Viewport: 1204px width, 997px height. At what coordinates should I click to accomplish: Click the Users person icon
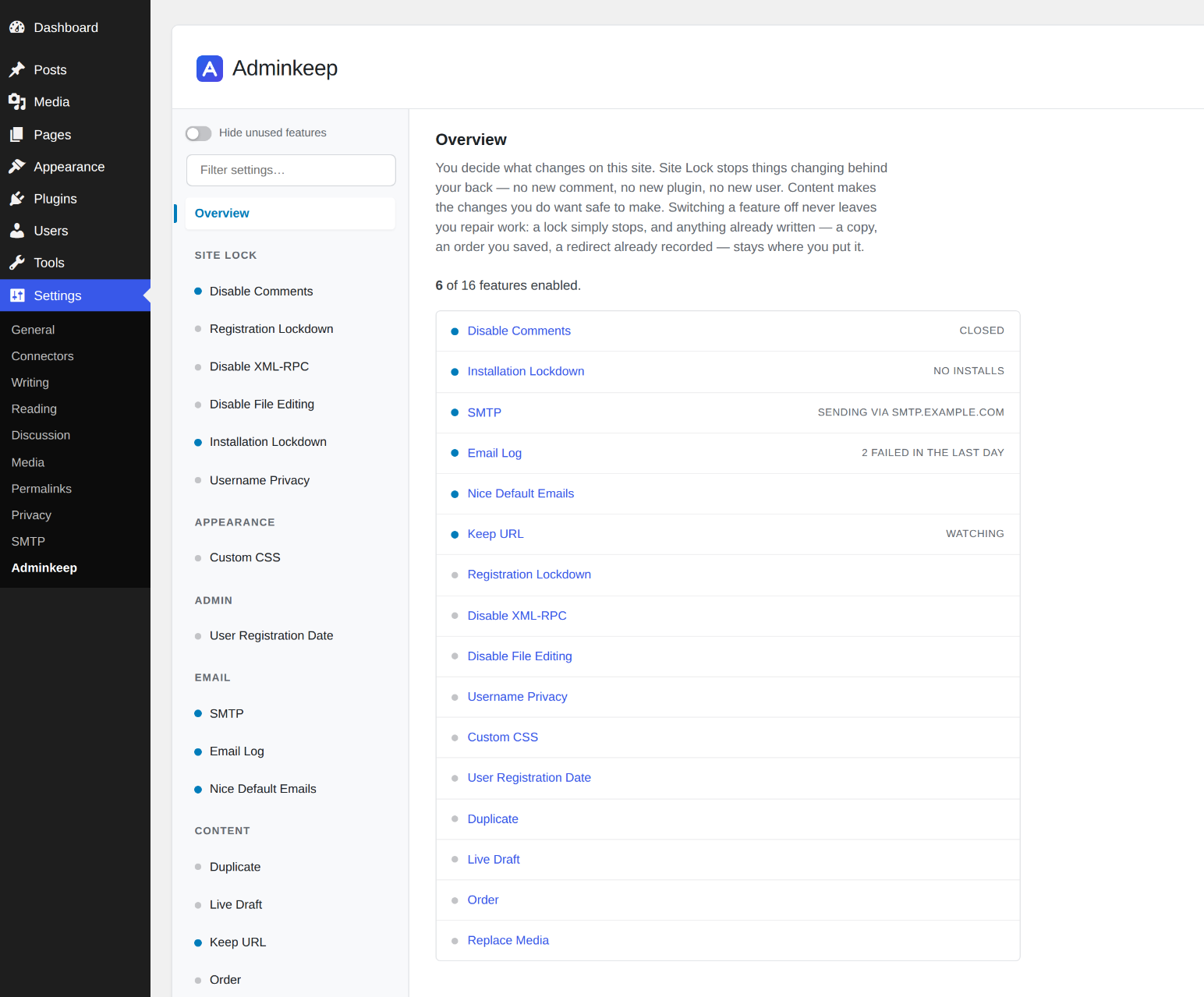pyautogui.click(x=17, y=230)
